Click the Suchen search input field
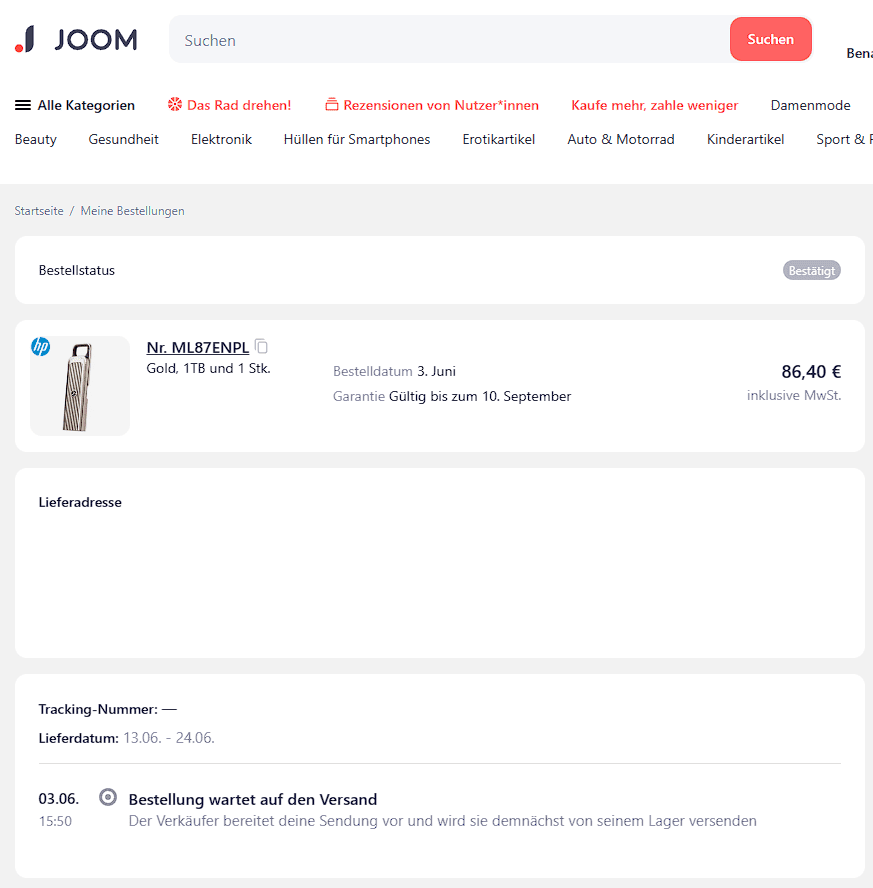Image resolution: width=873 pixels, height=888 pixels. coord(450,40)
